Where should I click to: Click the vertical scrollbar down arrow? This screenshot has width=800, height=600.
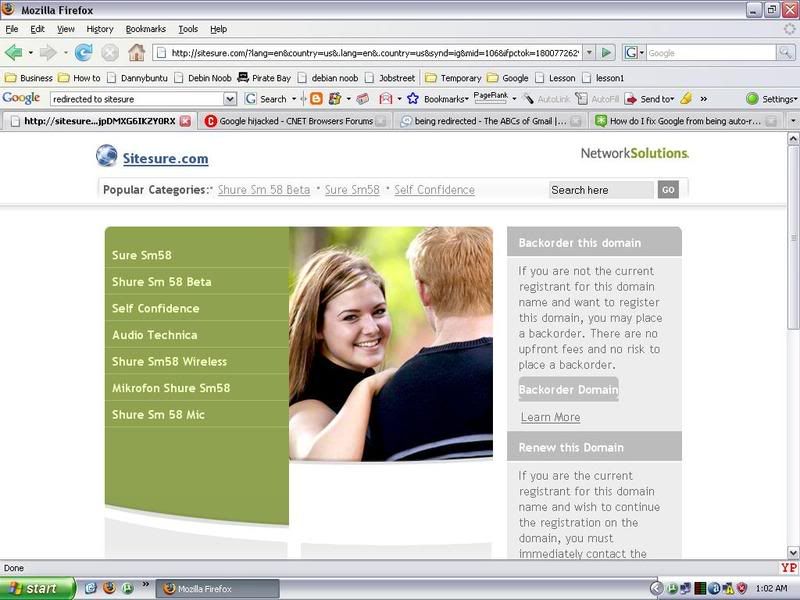pyautogui.click(x=793, y=553)
